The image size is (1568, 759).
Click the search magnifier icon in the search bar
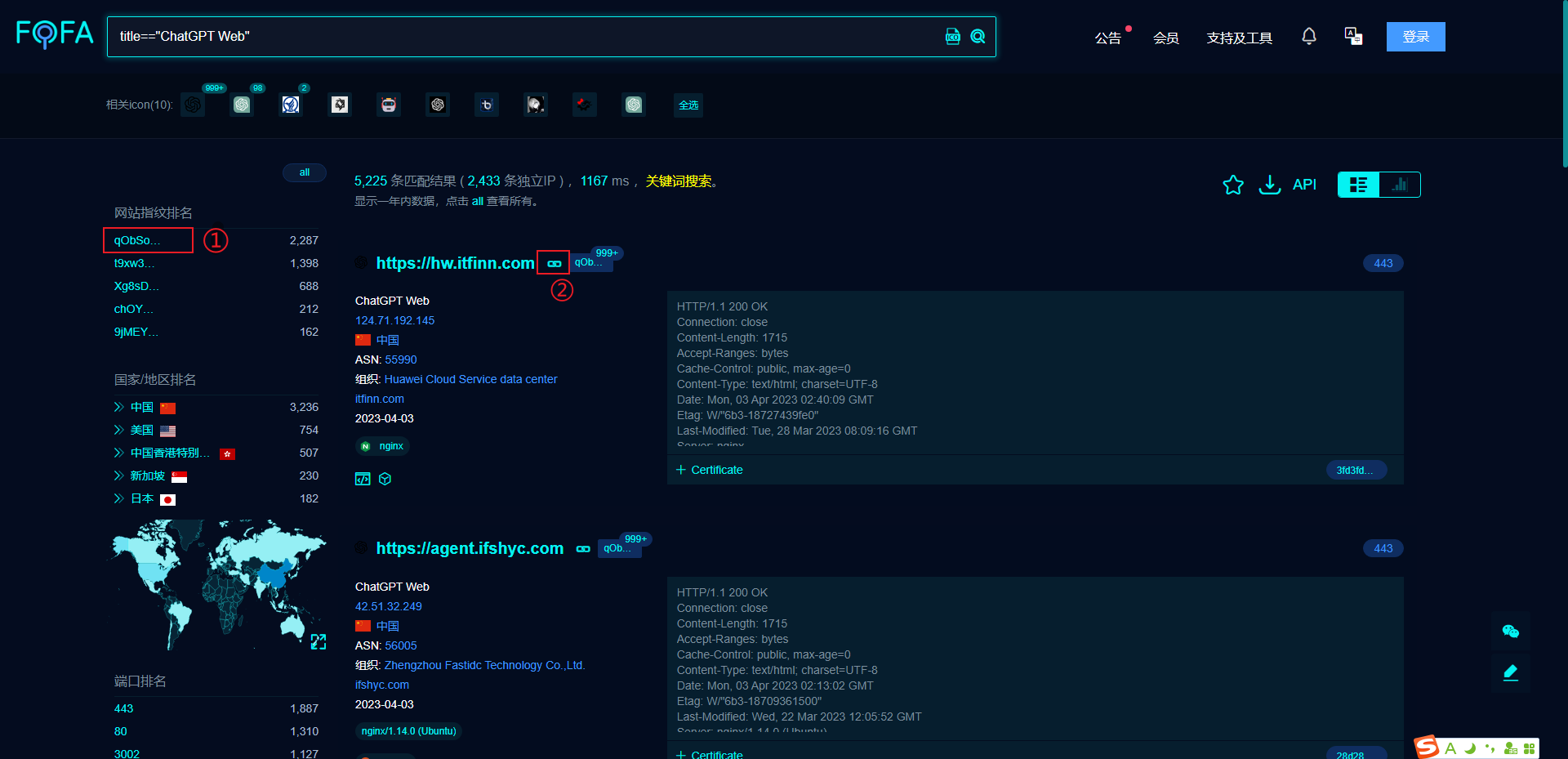pyautogui.click(x=978, y=37)
